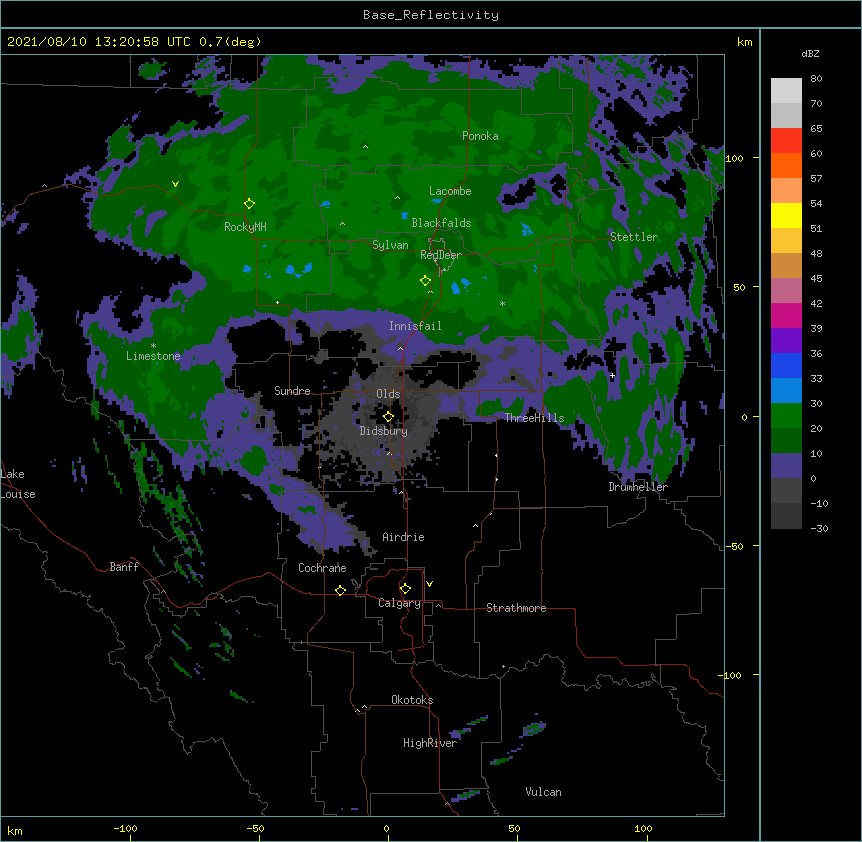862x842 pixels.
Task: Select the pink 42-45 dBZ legend swatch
Action: click(x=786, y=291)
